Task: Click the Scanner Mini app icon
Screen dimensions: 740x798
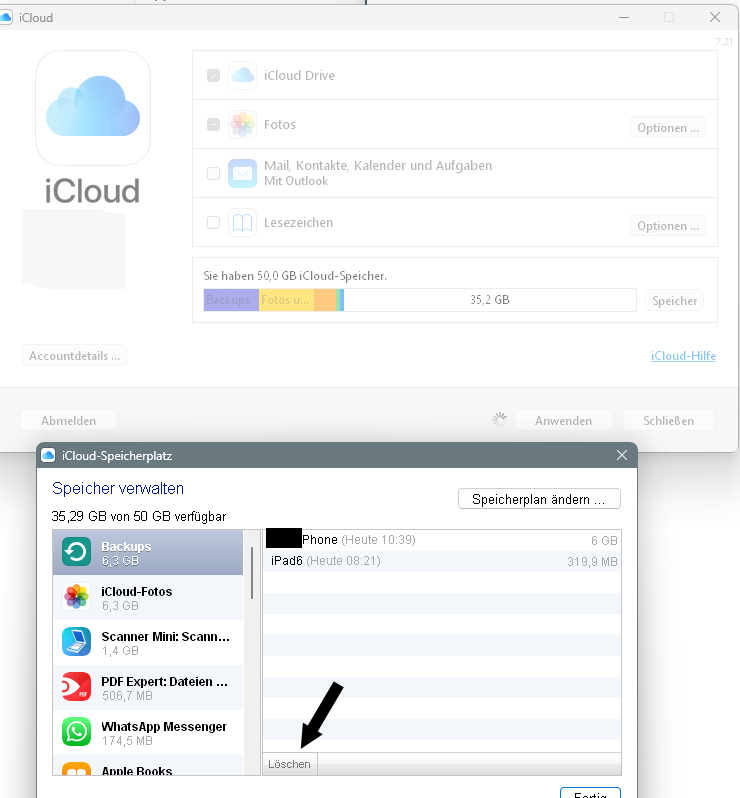Action: pyautogui.click(x=76, y=642)
